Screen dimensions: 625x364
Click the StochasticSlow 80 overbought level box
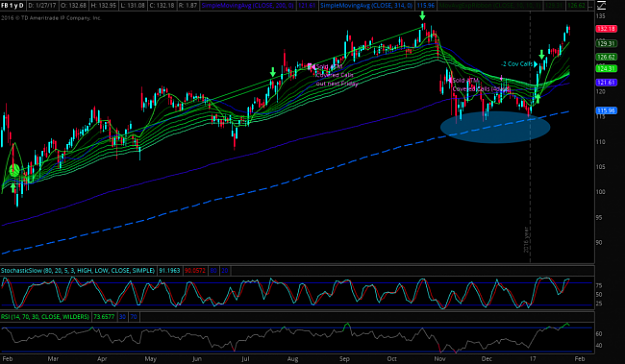tap(214, 271)
